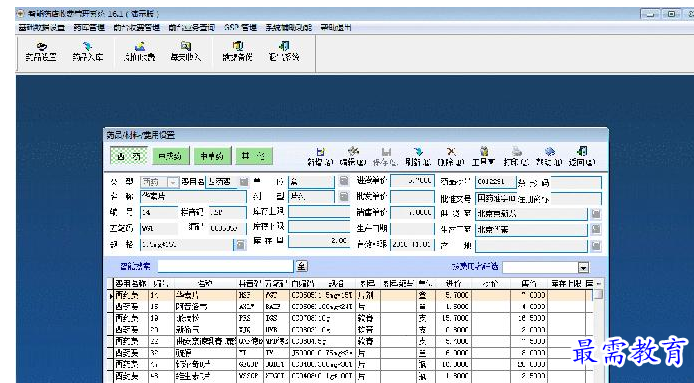The height and width of the screenshot is (383, 694).
Task: Click lookup icon next to 供货商 field
Action: (596, 214)
